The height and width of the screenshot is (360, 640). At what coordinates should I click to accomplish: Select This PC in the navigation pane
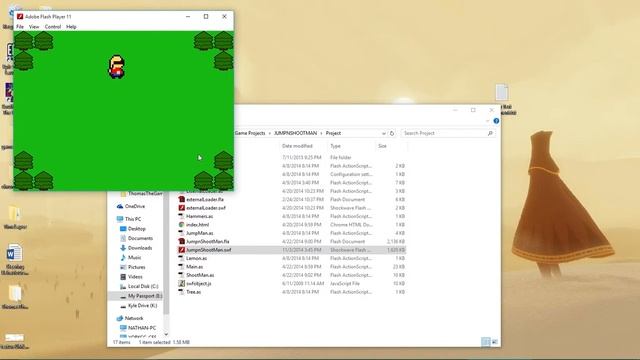click(133, 219)
